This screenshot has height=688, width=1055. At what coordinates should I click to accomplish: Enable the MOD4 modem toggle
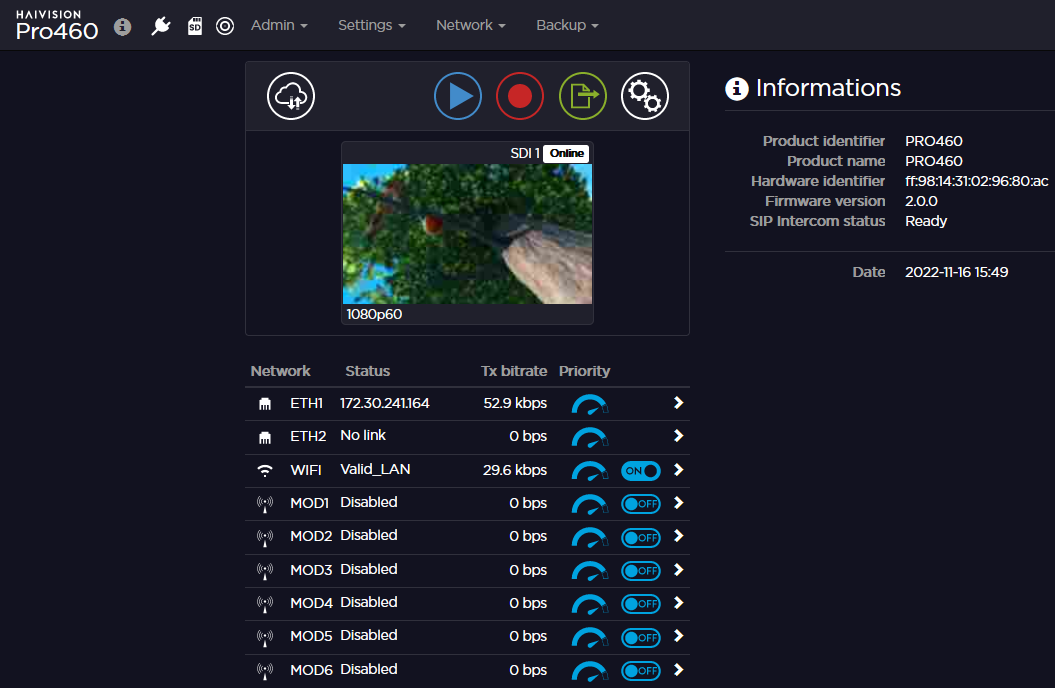point(640,604)
